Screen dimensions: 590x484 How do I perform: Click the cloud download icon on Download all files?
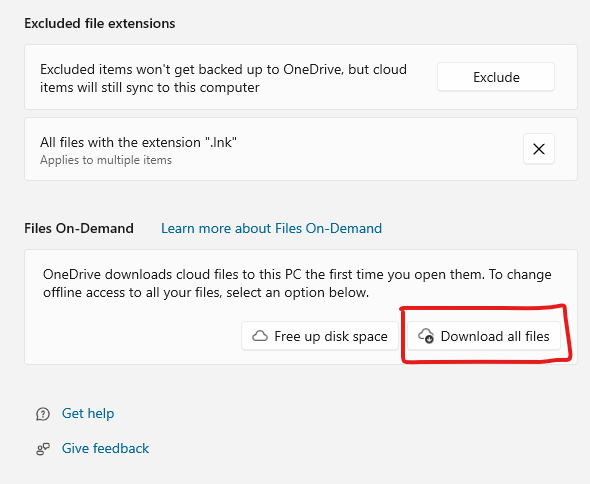pyautogui.click(x=426, y=336)
